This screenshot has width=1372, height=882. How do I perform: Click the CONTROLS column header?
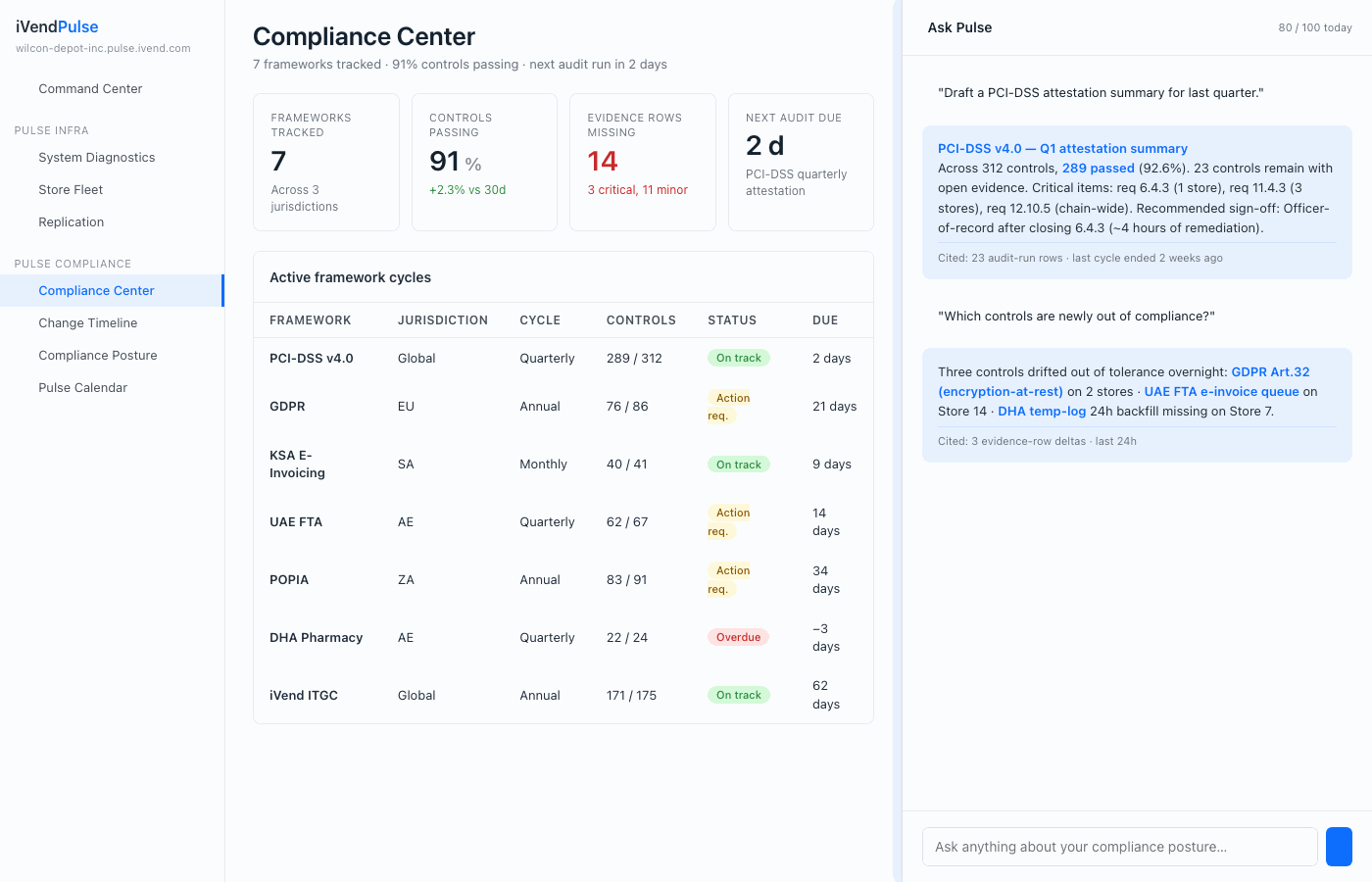coord(641,320)
